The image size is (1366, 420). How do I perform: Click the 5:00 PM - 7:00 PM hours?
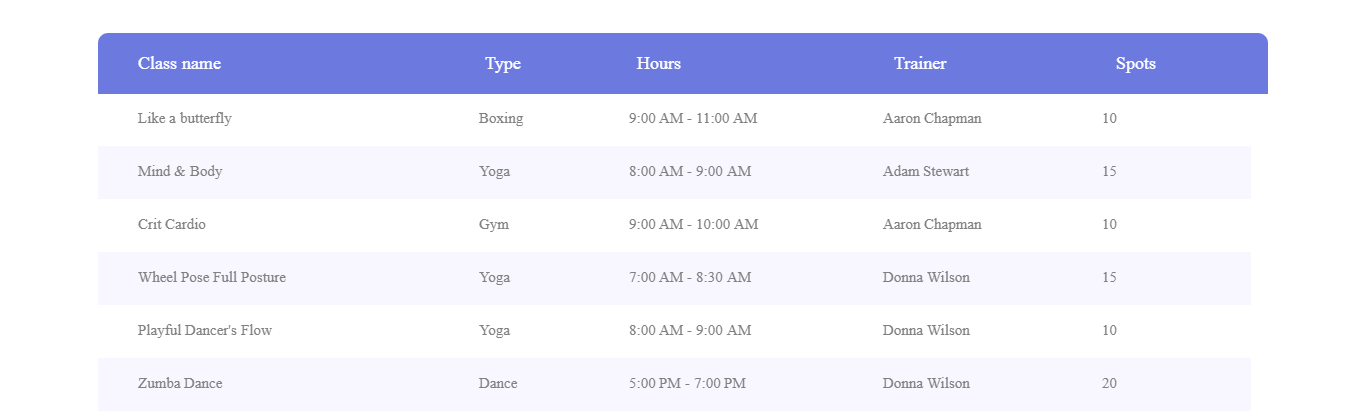[687, 383]
